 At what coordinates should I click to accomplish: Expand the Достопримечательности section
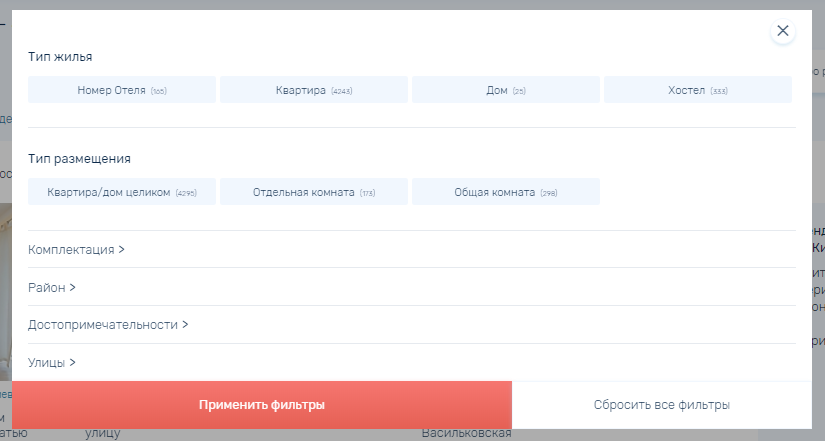[108, 325]
